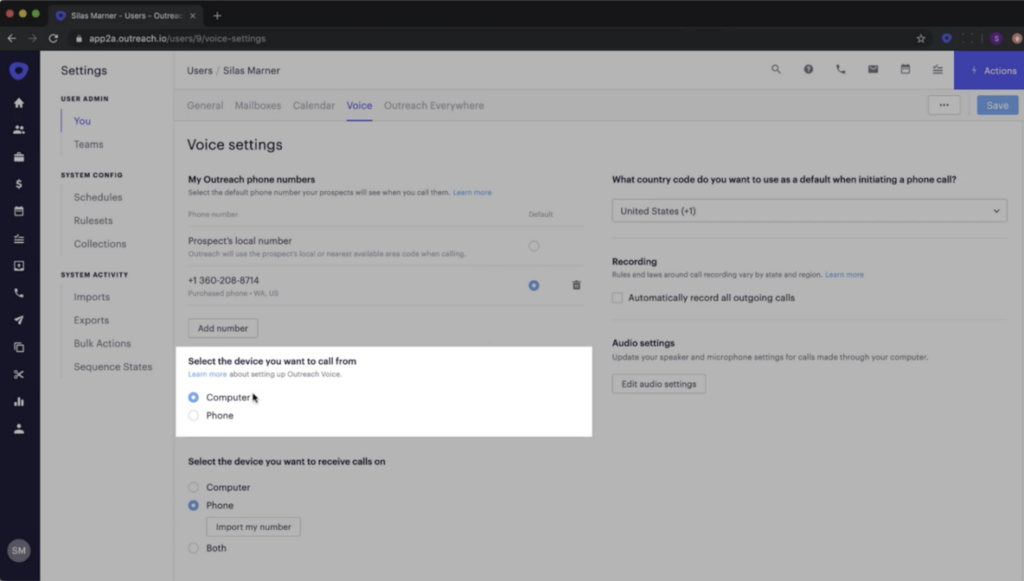Open Schedules under System Config
The height and width of the screenshot is (581, 1024).
pos(98,197)
